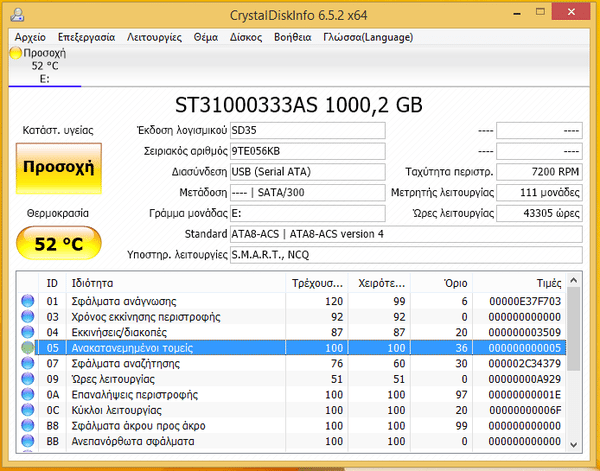Click the power on count field 111 μονάδες
Image resolution: width=600 pixels, height=471 pixels.
[x=540, y=192]
